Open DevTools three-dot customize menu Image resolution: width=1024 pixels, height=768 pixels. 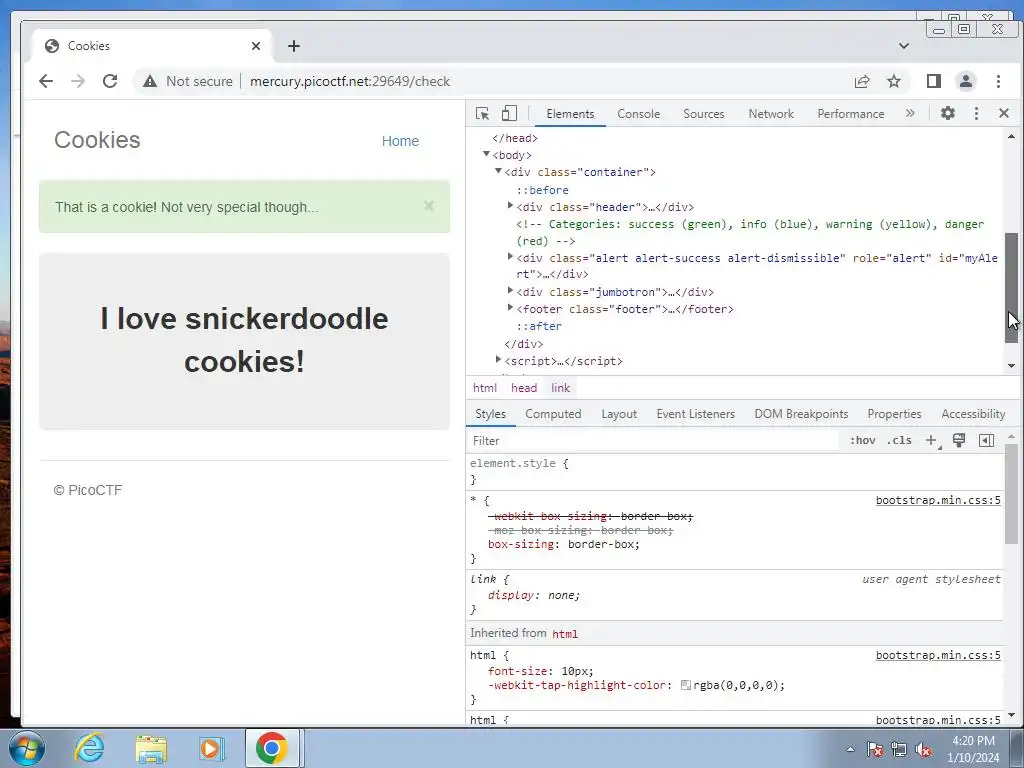tap(976, 114)
